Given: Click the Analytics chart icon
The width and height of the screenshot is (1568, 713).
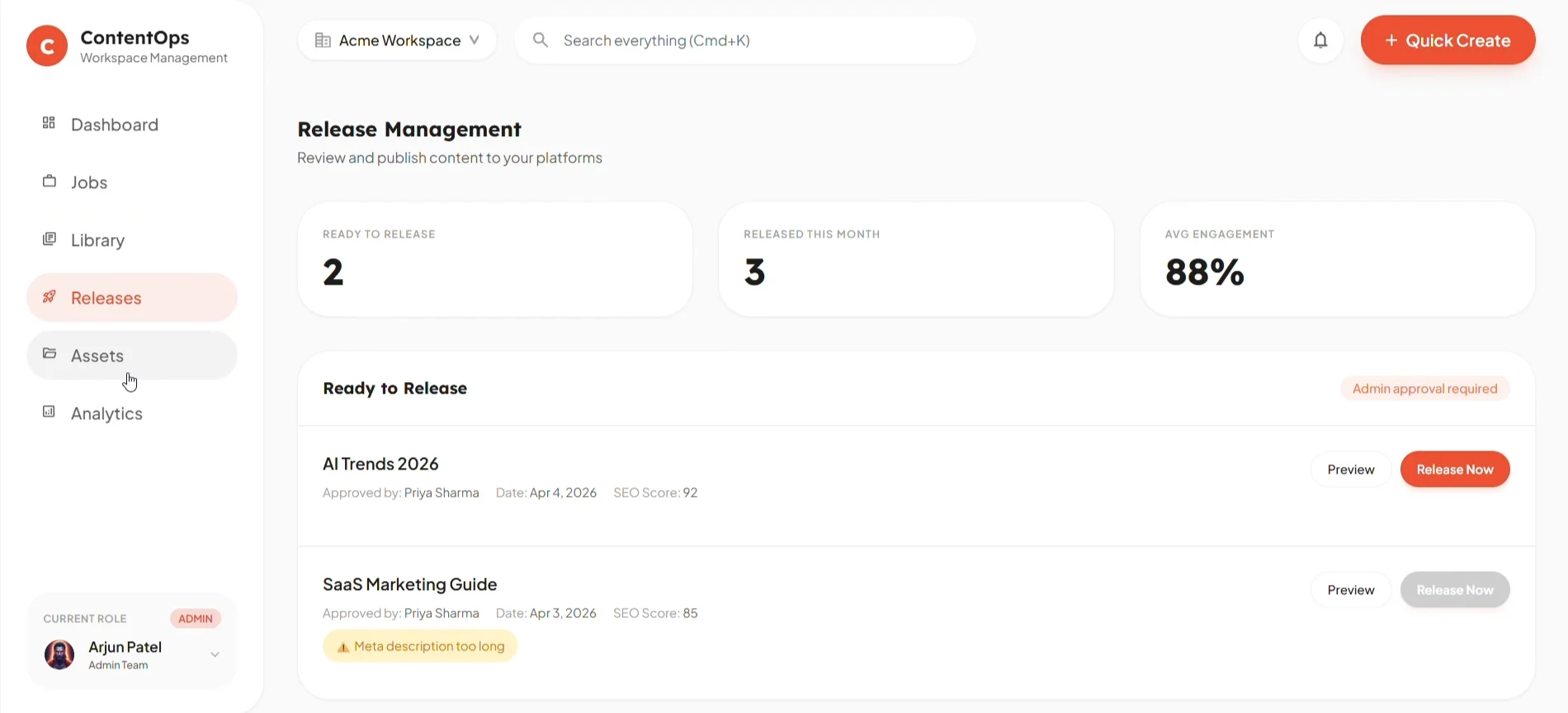Looking at the screenshot, I should click(x=50, y=412).
